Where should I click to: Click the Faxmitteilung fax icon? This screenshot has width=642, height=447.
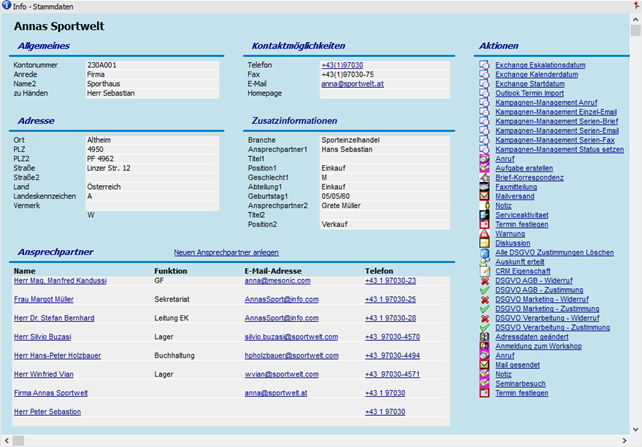[484, 187]
